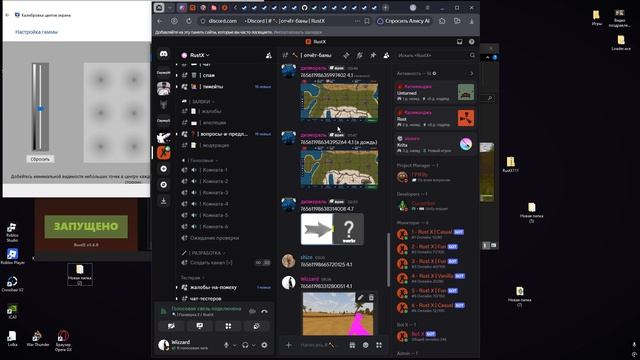Image resolution: width=640 pixels, height=360 pixels.
Task: Open the arrow and question mark image attachment
Action: pyautogui.click(x=332, y=229)
